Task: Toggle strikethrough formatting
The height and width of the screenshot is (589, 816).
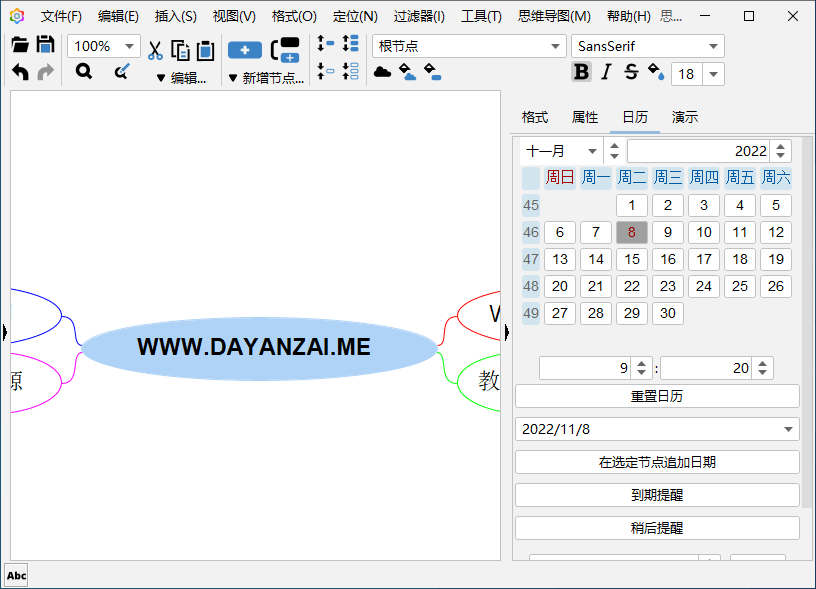Action: 629,72
